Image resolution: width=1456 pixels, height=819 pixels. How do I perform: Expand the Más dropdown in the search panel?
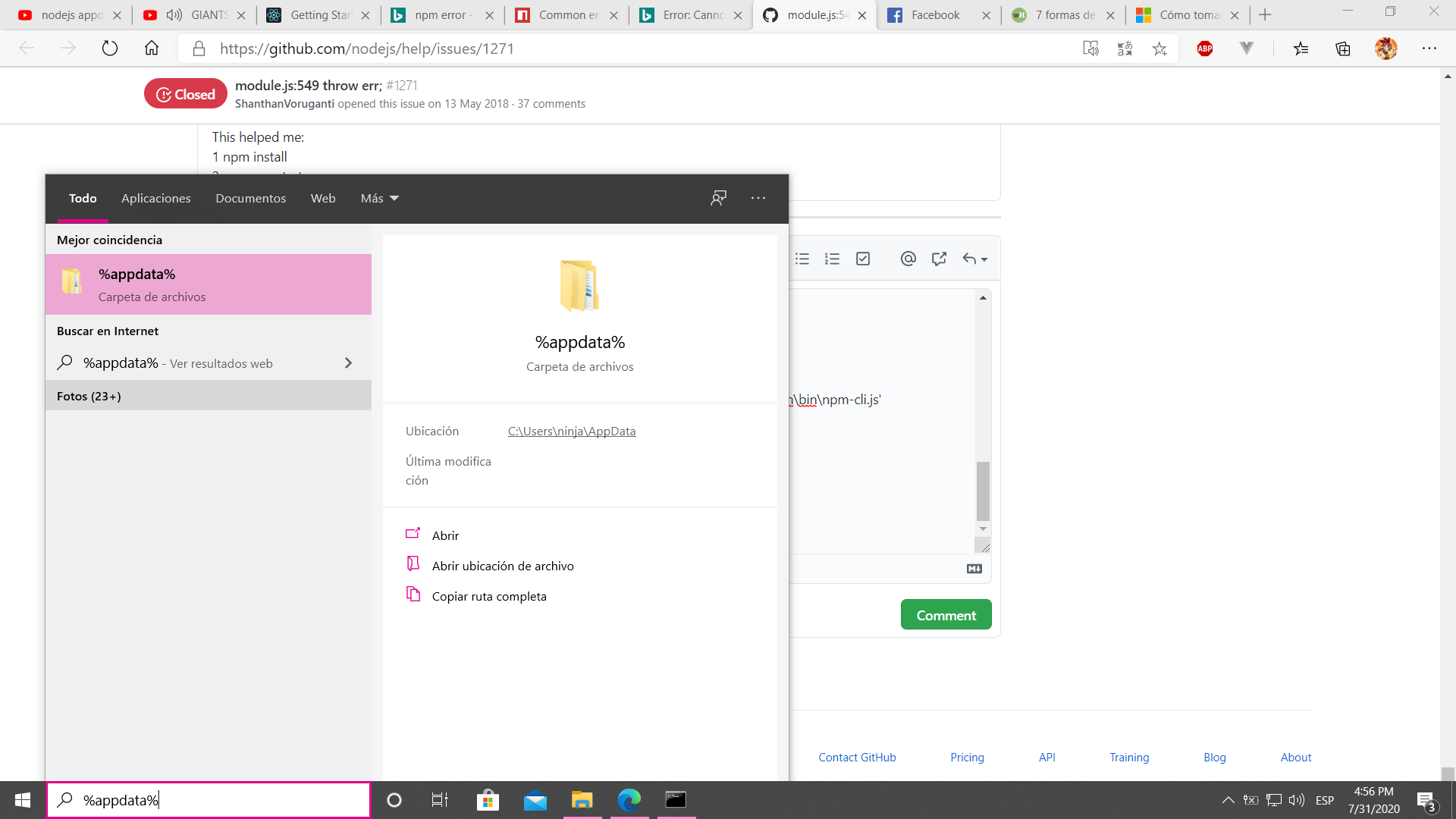(378, 198)
